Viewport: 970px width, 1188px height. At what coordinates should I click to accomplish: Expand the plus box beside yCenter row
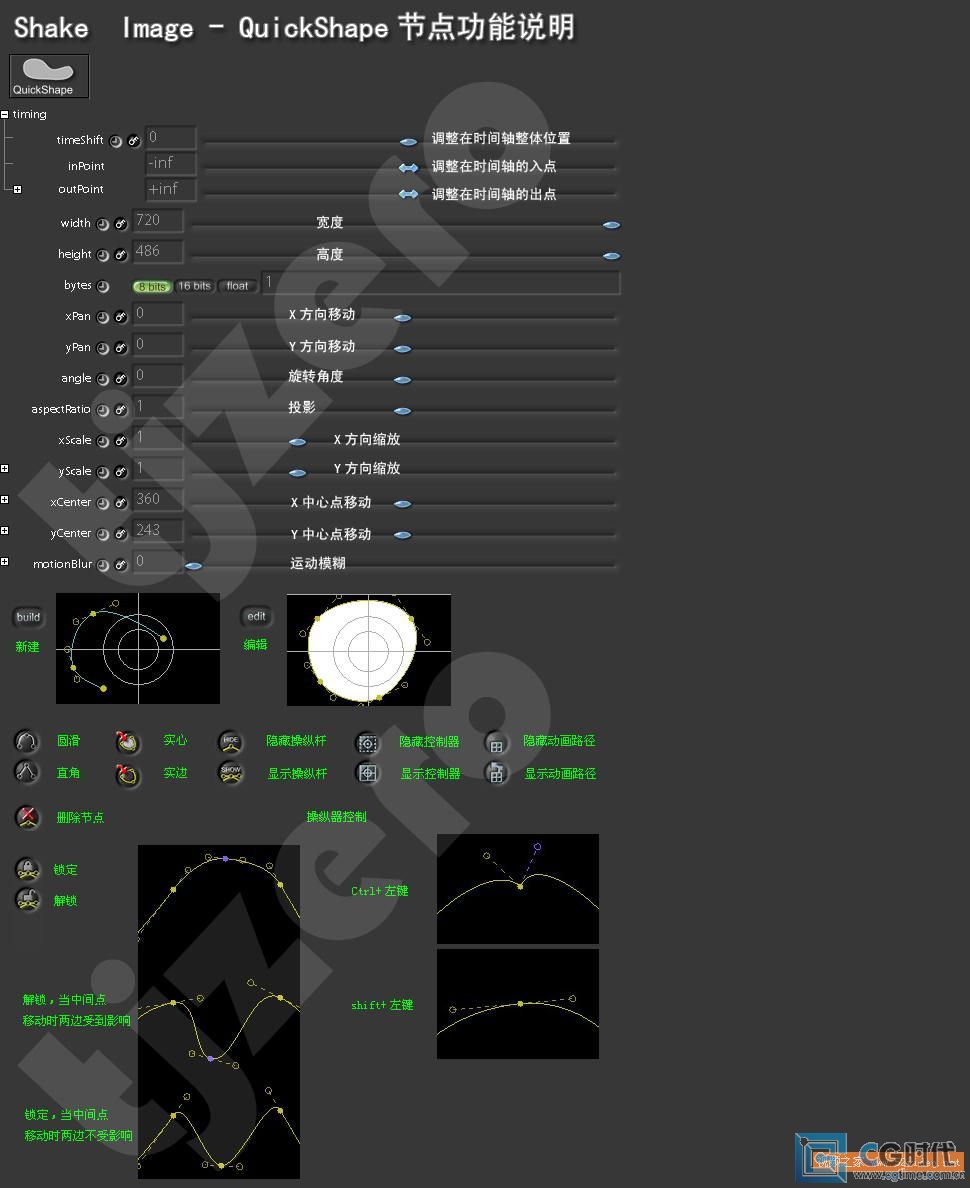coord(5,530)
